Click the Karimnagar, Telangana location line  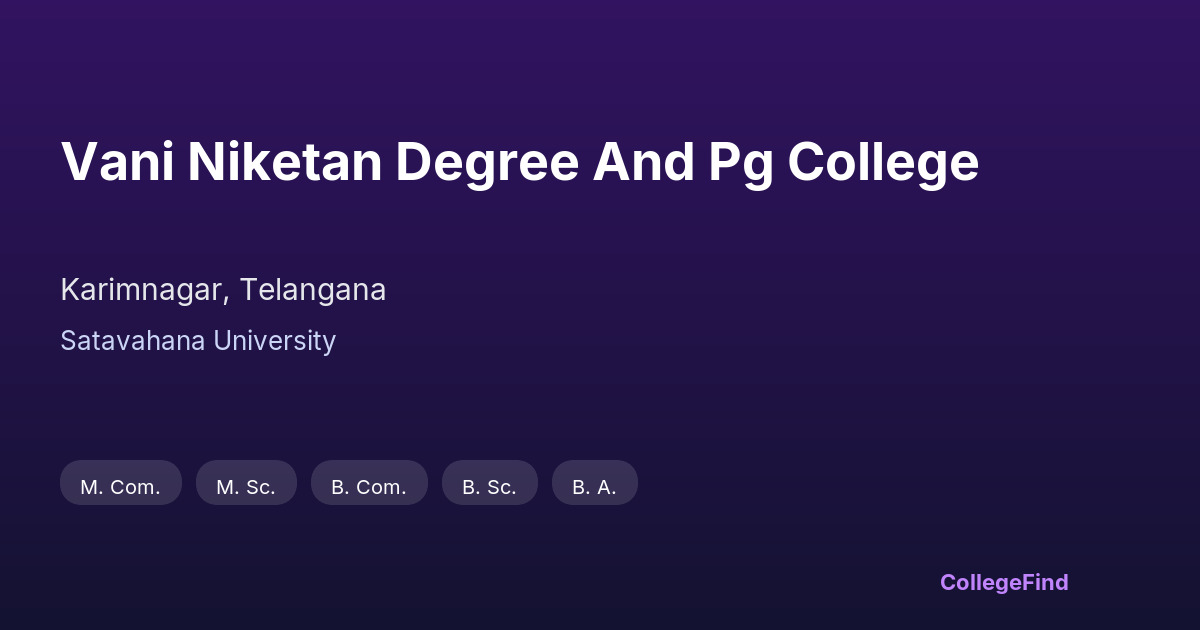[x=223, y=290]
